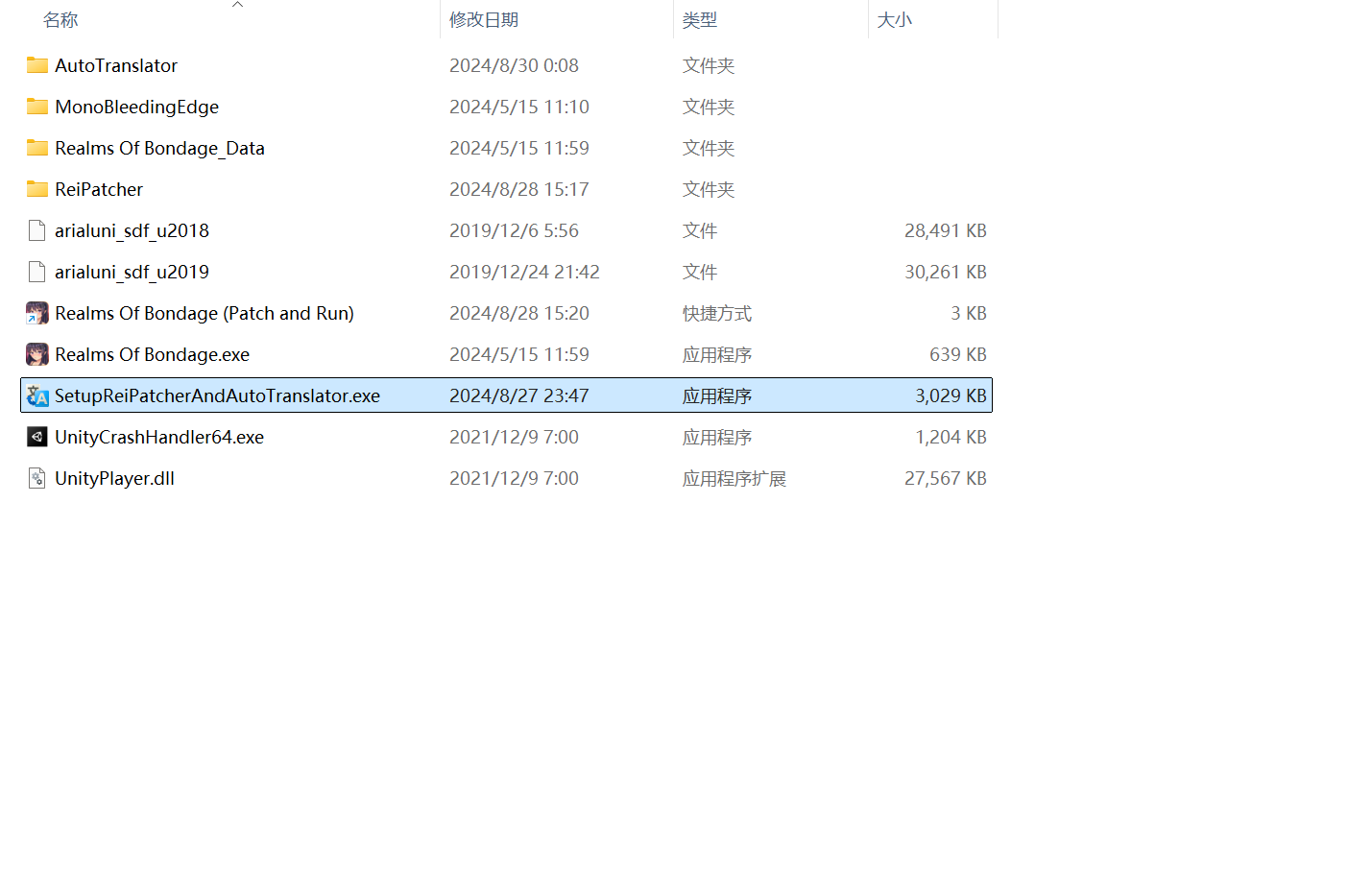The width and height of the screenshot is (1372, 886).
Task: Click the UnityCrashHandler64.exe icon
Action: (x=37, y=437)
